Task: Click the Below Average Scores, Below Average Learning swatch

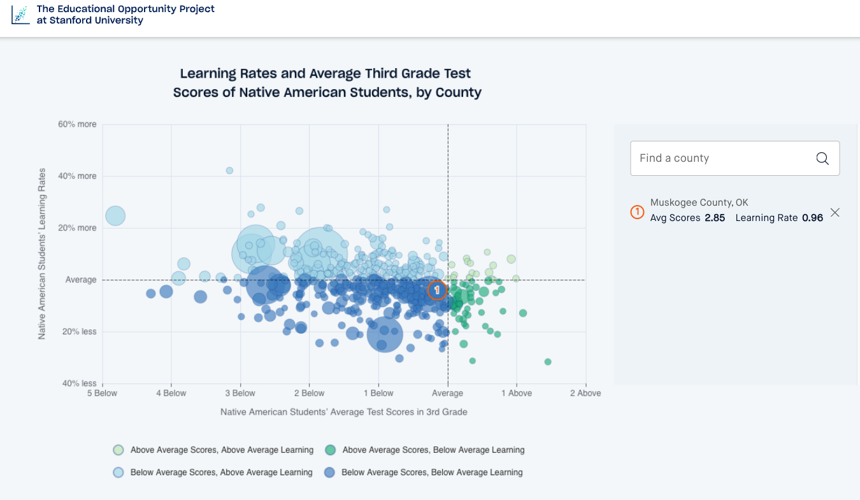Action: coord(329,473)
